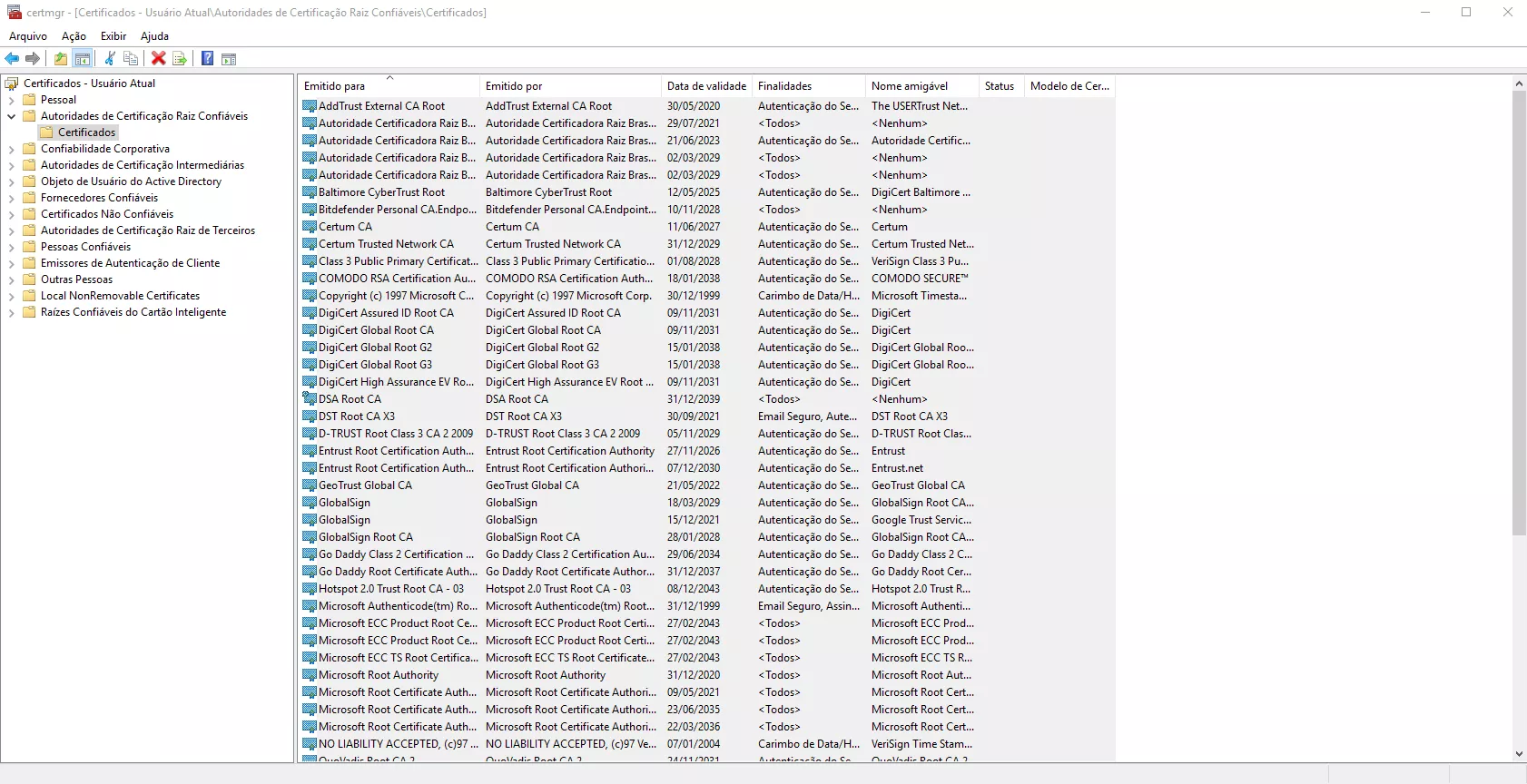Click the Certificados root node icon in tree
Viewport: 1527px width, 784px height.
click(x=12, y=83)
